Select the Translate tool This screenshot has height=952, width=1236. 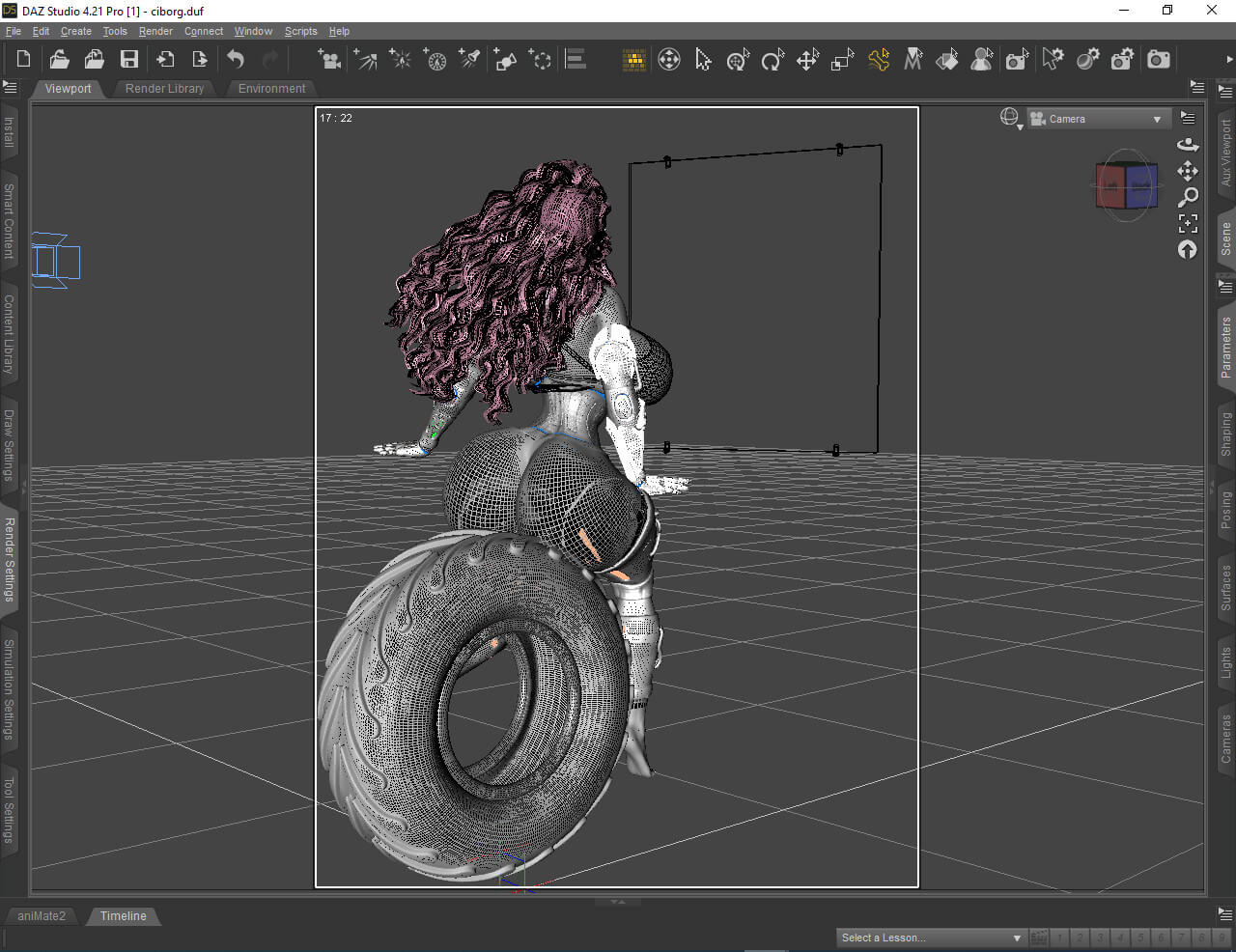(807, 60)
